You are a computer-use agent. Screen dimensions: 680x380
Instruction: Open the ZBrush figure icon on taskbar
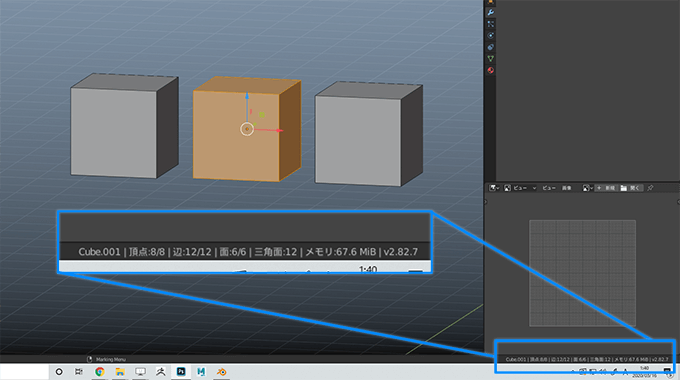tap(160, 372)
